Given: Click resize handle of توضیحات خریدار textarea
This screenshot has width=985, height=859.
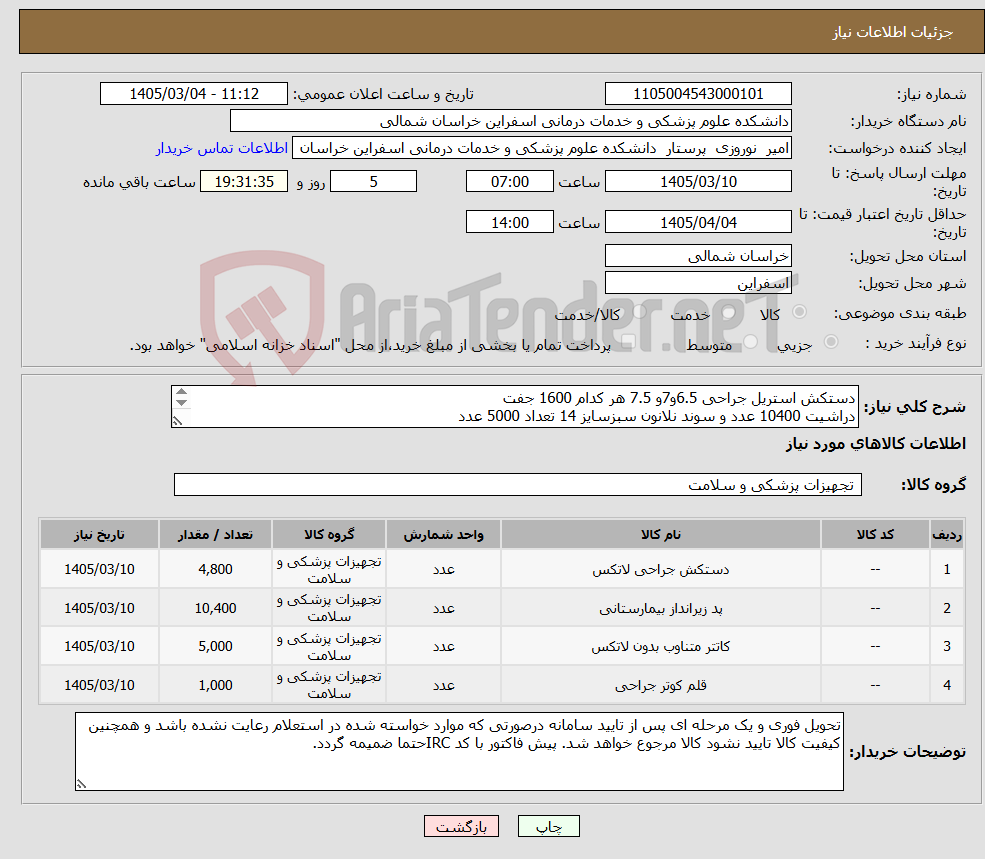Looking at the screenshot, I should point(81,784).
